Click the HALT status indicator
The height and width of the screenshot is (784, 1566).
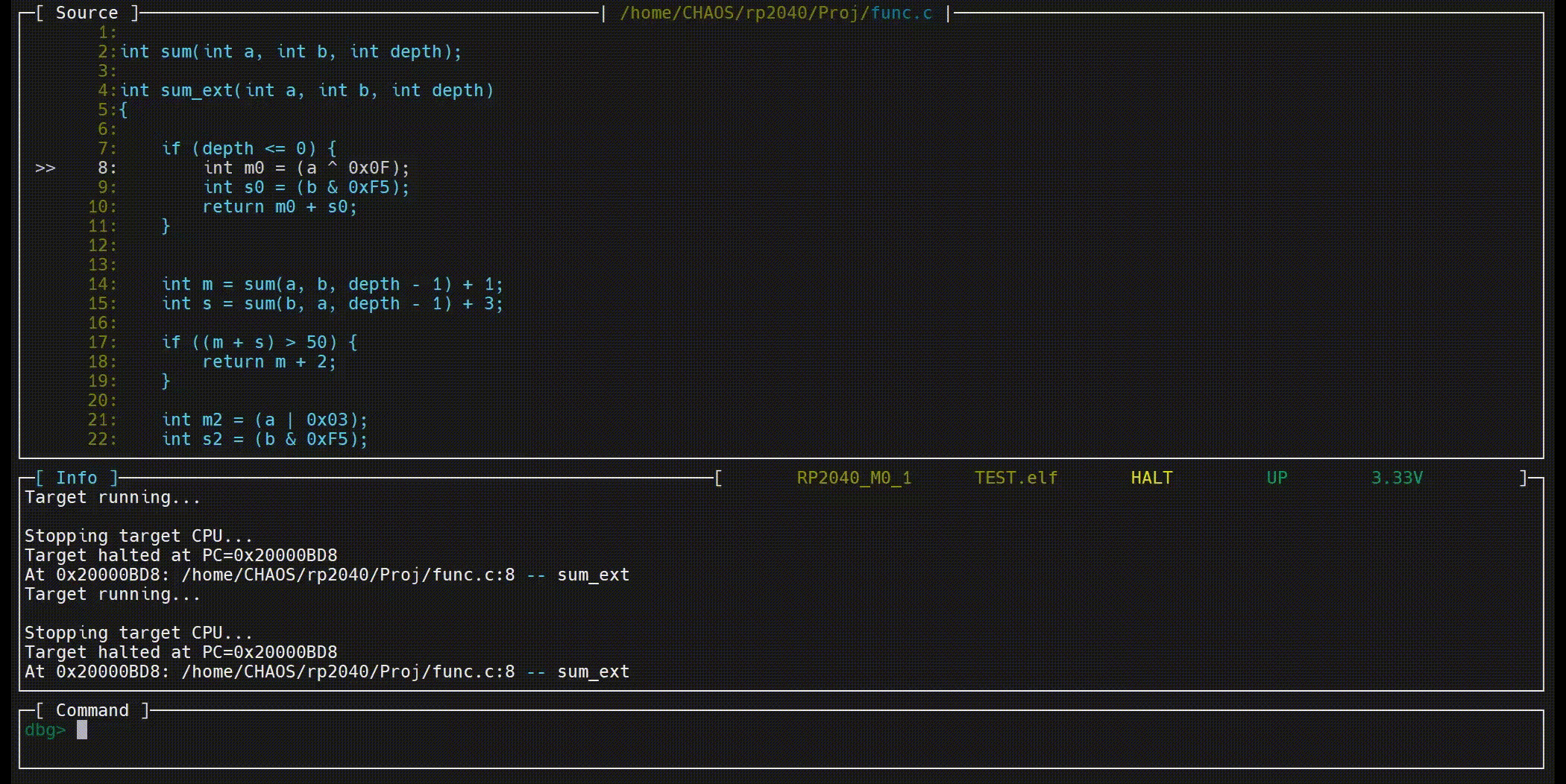tap(1151, 478)
